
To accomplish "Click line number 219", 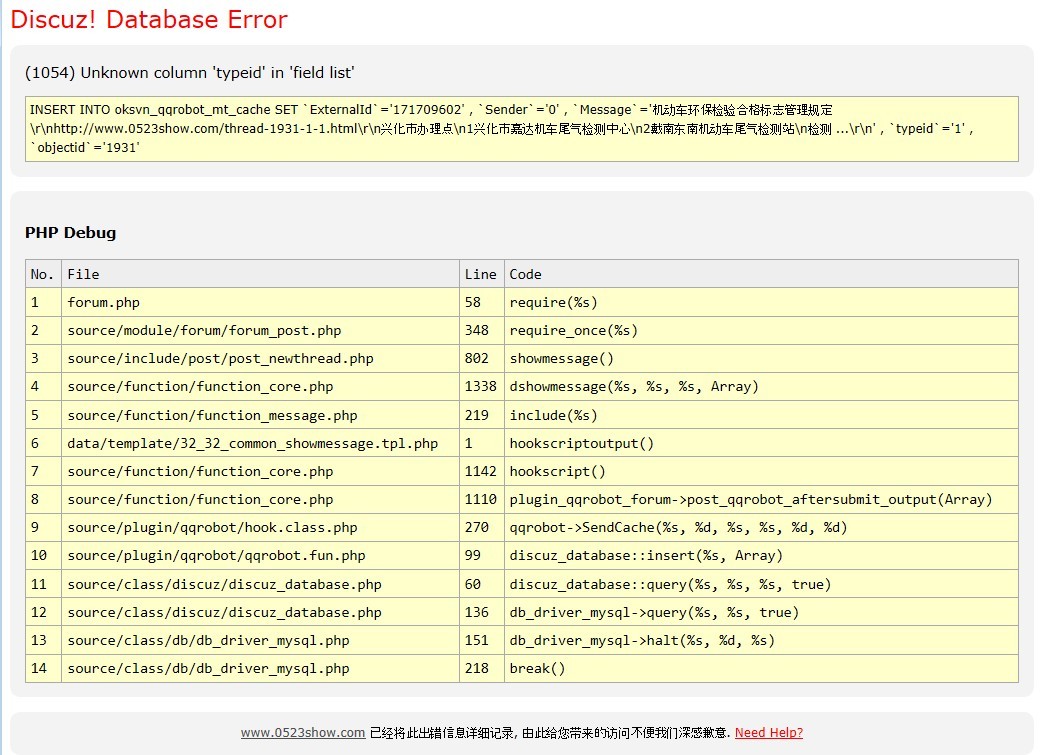I will tap(482, 415).
